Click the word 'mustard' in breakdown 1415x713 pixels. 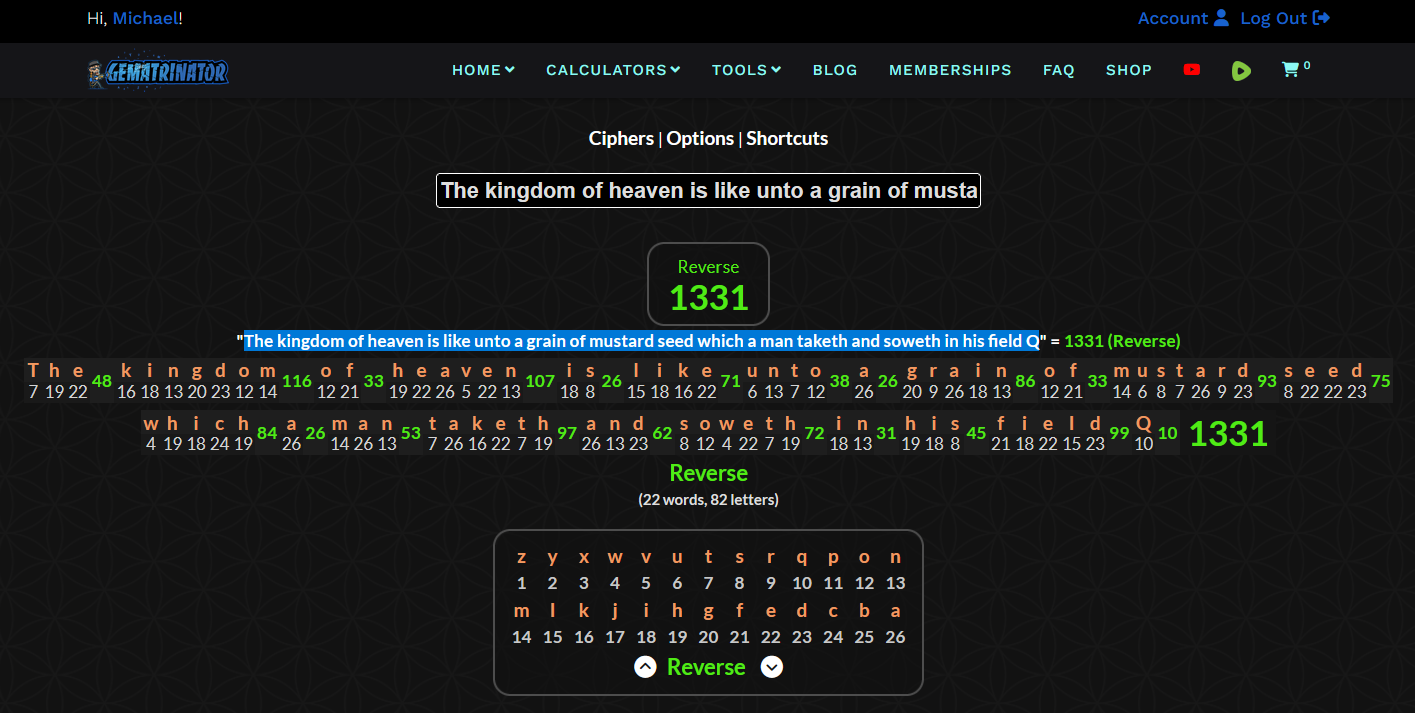(1181, 370)
